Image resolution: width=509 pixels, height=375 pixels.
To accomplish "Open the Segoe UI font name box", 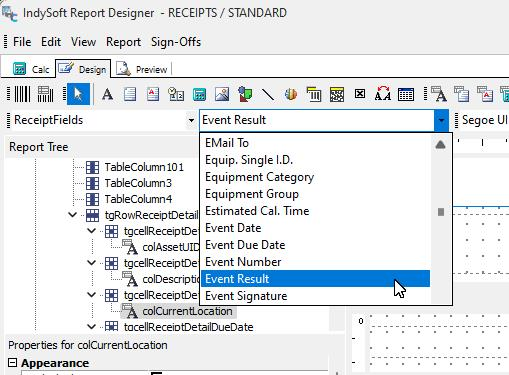I will (484, 120).
